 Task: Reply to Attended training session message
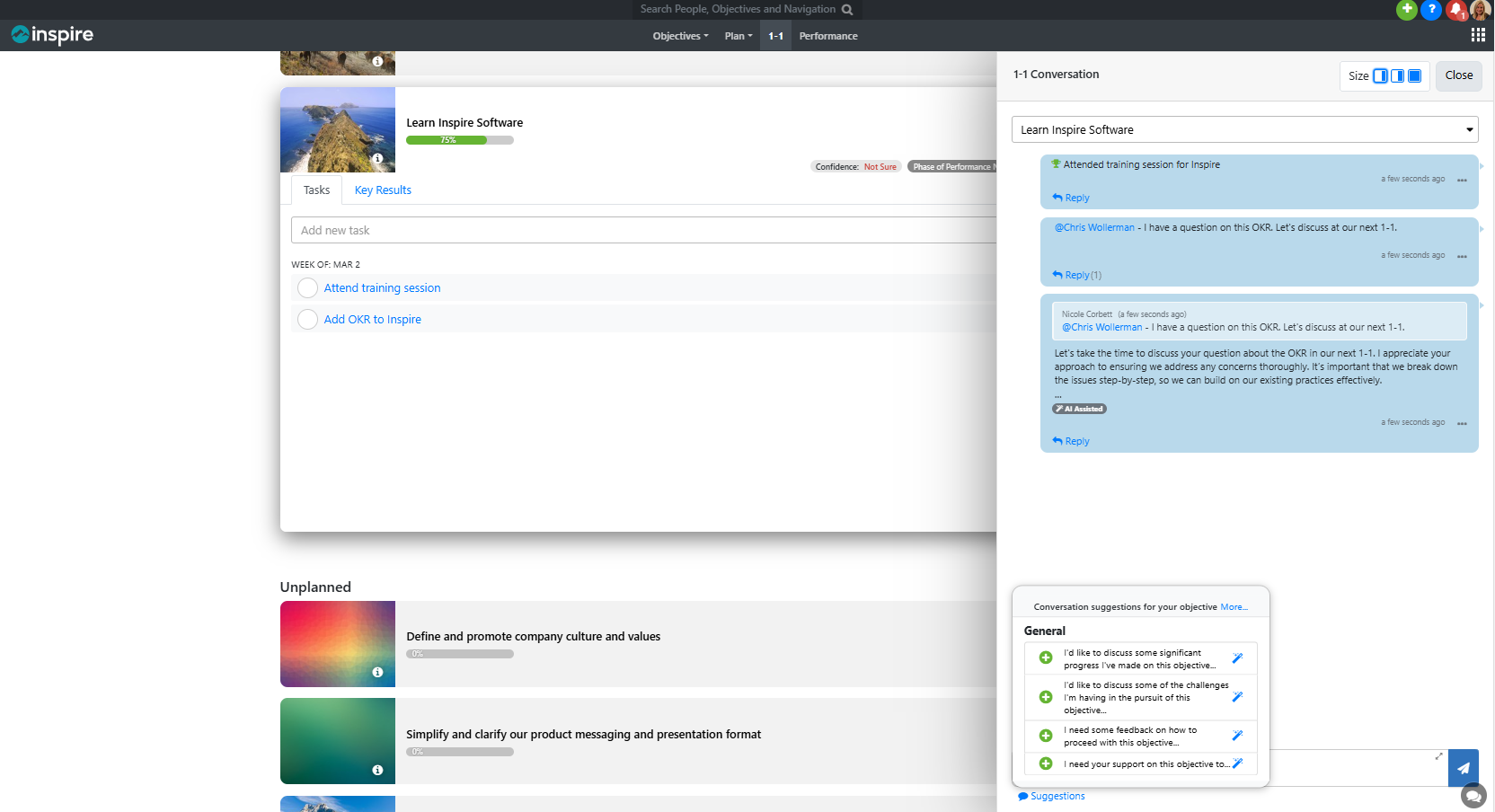click(1071, 198)
